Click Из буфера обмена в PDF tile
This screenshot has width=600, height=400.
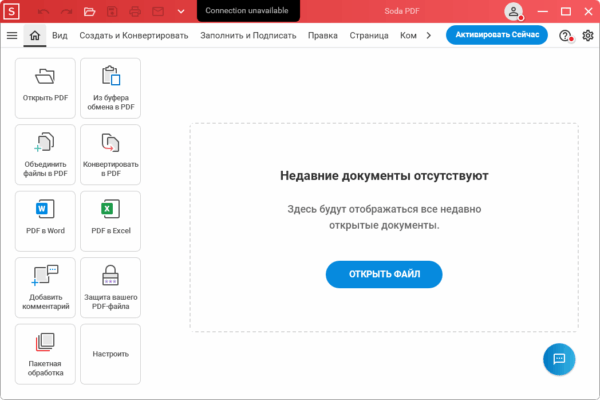111,88
